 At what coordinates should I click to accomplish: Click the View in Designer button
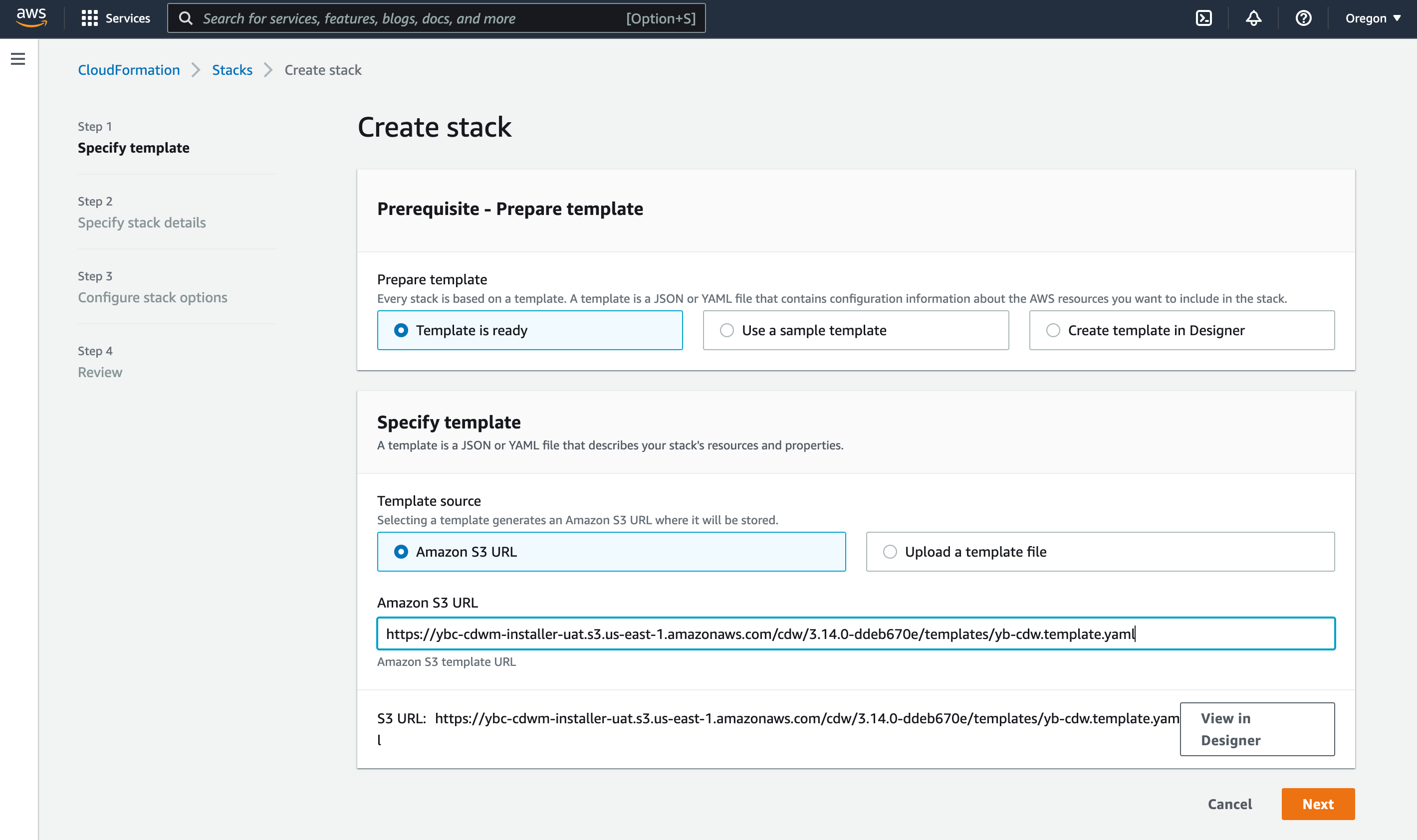coord(1257,729)
